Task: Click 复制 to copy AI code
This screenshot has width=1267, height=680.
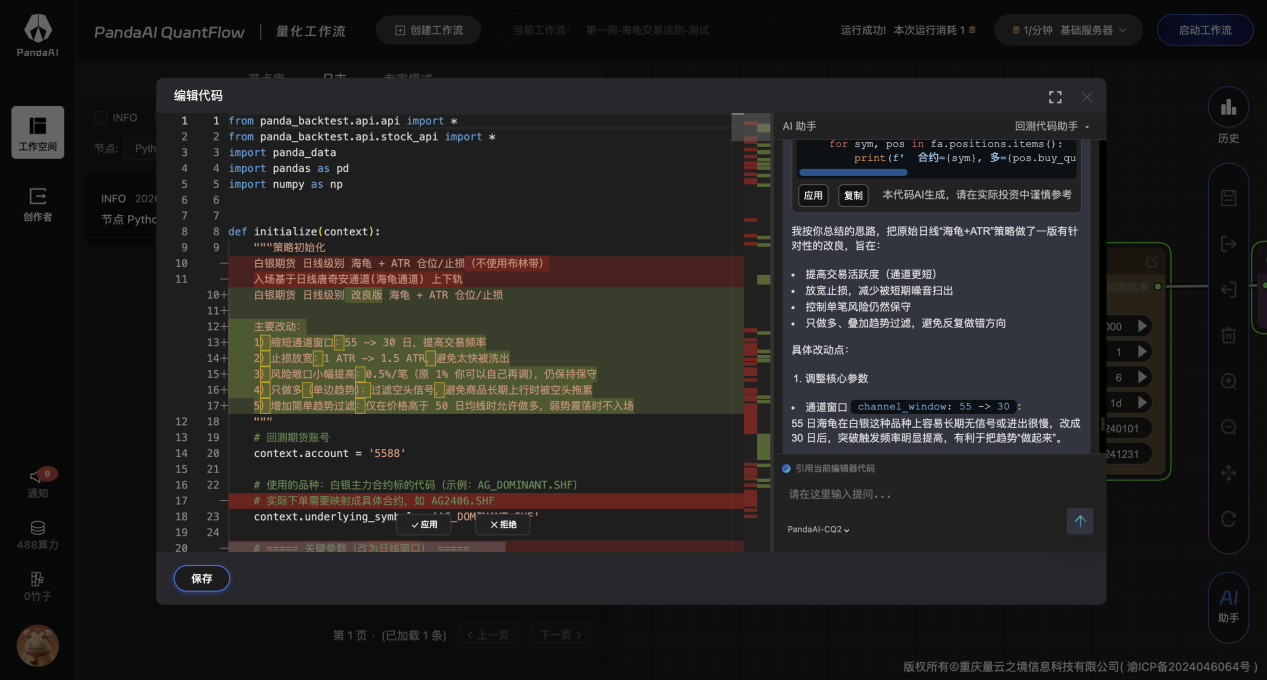Action: pyautogui.click(x=852, y=195)
